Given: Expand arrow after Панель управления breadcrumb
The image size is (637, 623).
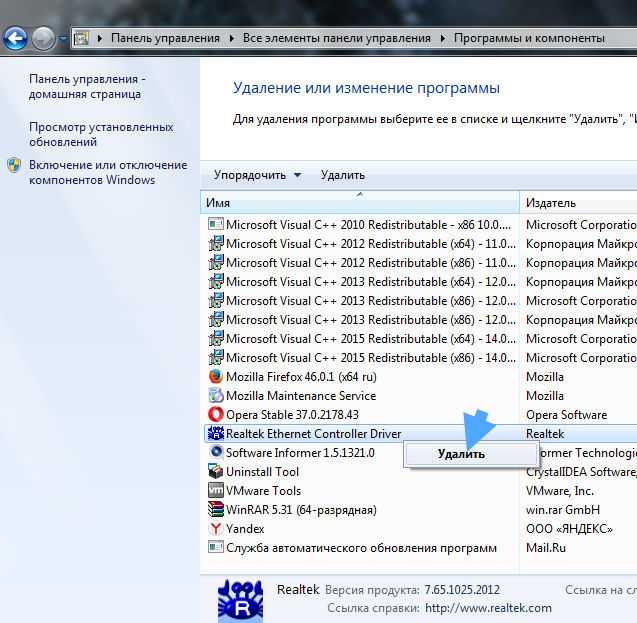Looking at the screenshot, I should (x=232, y=39).
